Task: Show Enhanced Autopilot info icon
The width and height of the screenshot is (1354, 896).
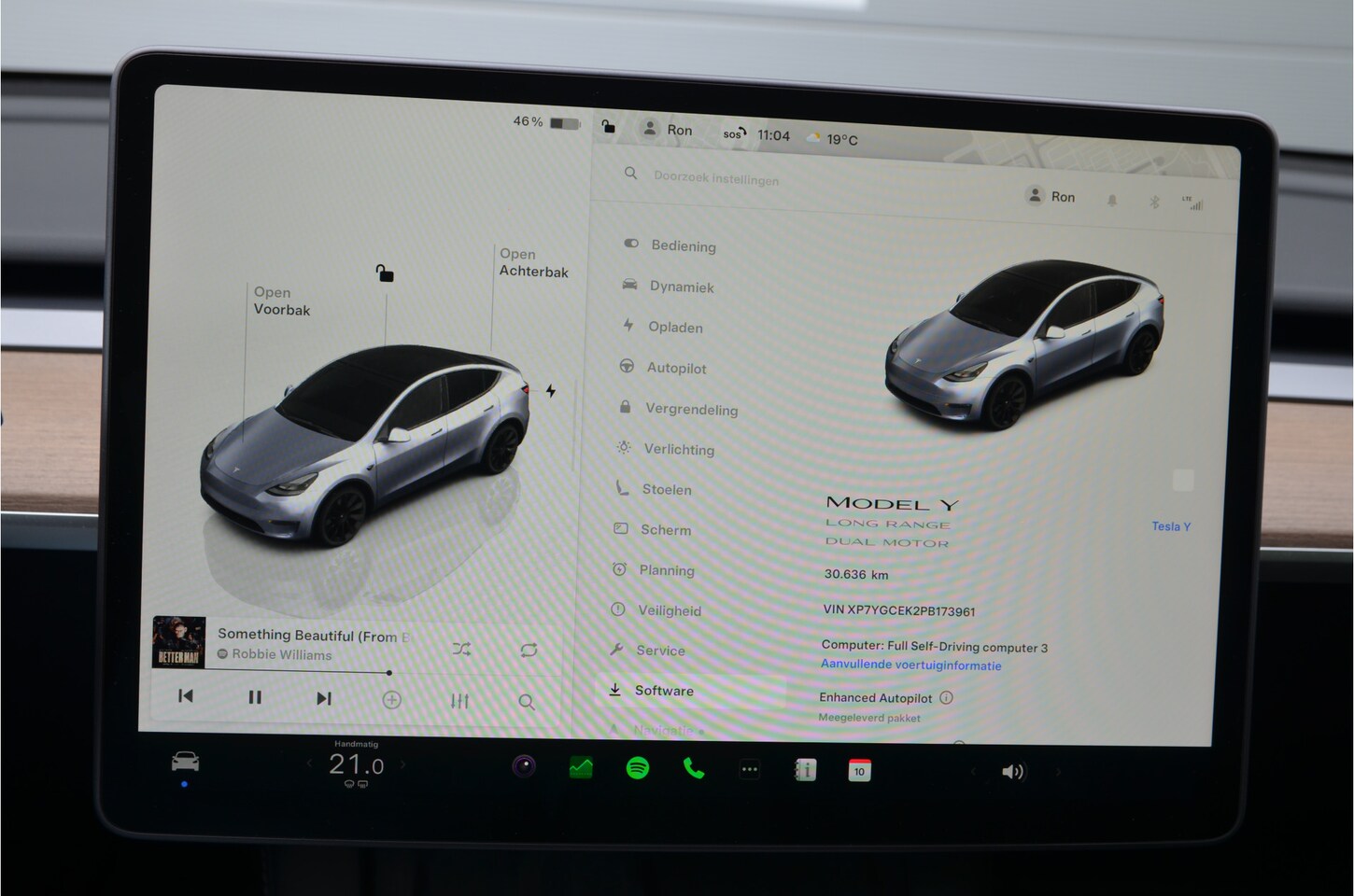Action: [946, 697]
